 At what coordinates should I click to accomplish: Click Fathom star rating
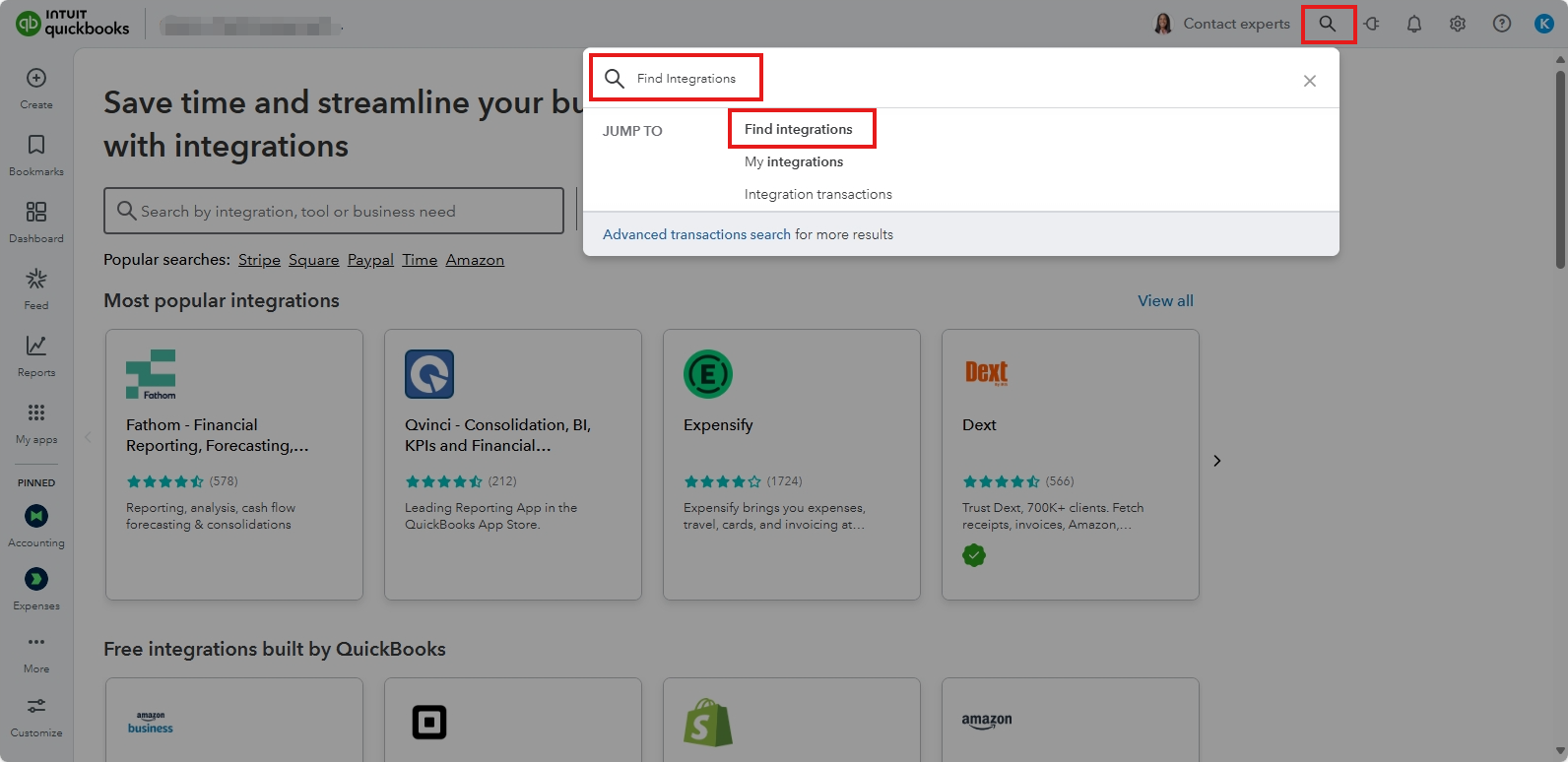[164, 481]
